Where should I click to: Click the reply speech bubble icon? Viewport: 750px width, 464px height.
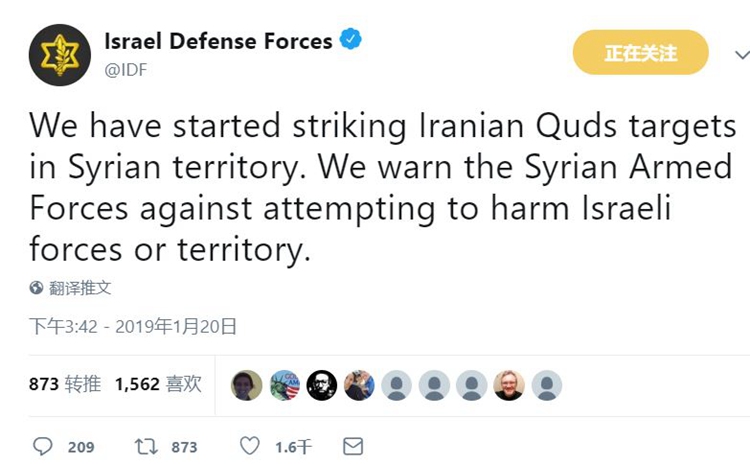tap(42, 446)
